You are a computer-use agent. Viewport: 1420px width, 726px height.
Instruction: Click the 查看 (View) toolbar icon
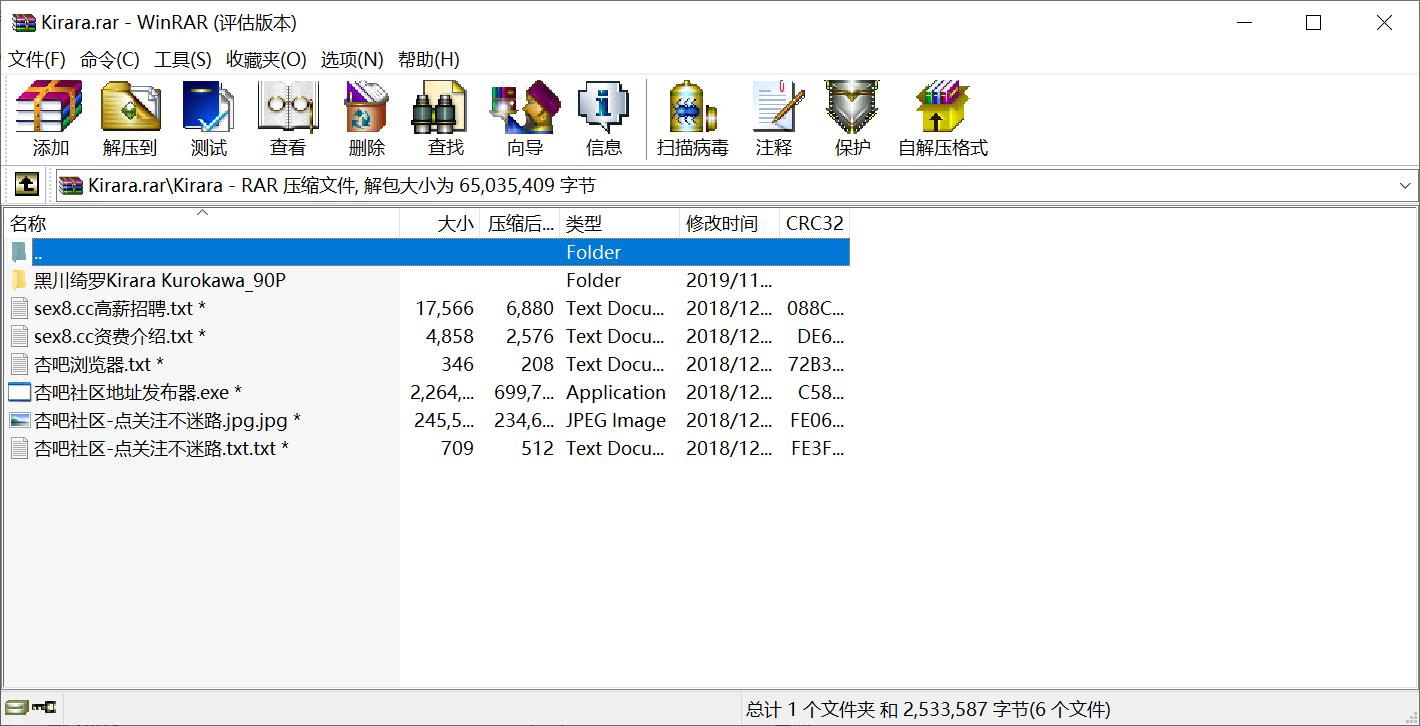click(287, 107)
